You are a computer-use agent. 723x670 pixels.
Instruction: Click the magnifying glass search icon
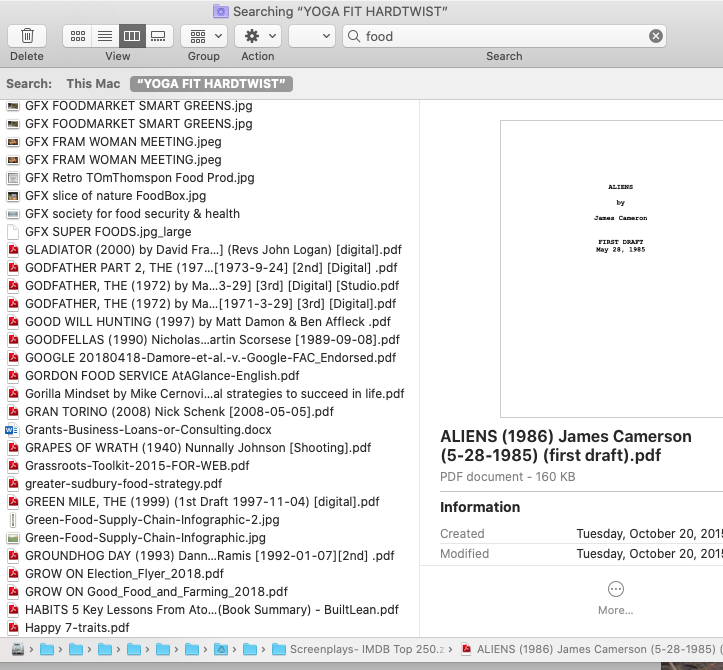pyautogui.click(x=354, y=36)
